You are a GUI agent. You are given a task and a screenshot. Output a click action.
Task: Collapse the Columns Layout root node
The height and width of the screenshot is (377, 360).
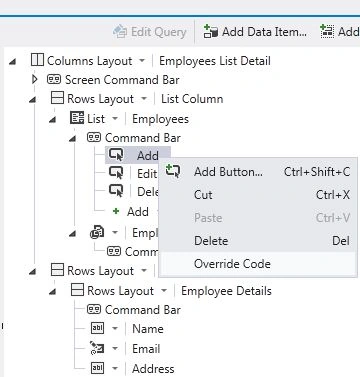13,61
